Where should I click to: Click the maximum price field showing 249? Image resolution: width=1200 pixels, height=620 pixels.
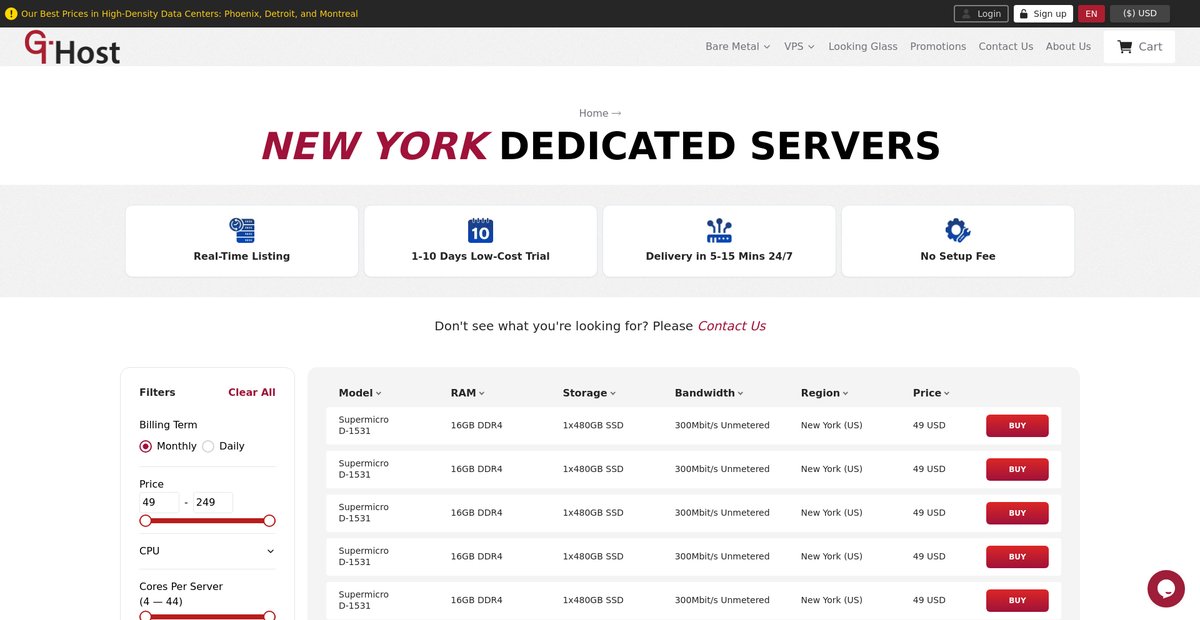pyautogui.click(x=213, y=503)
